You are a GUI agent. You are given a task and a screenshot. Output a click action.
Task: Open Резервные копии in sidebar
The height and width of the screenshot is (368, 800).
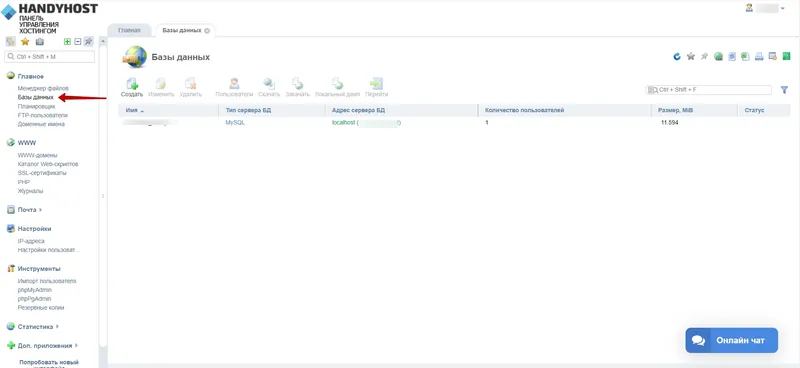[41, 308]
